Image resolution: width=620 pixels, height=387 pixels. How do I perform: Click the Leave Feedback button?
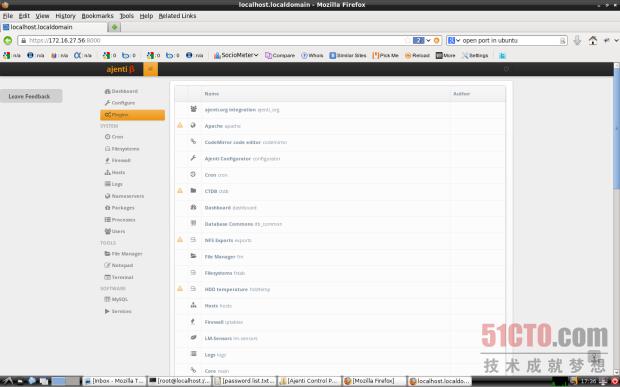coord(31,96)
